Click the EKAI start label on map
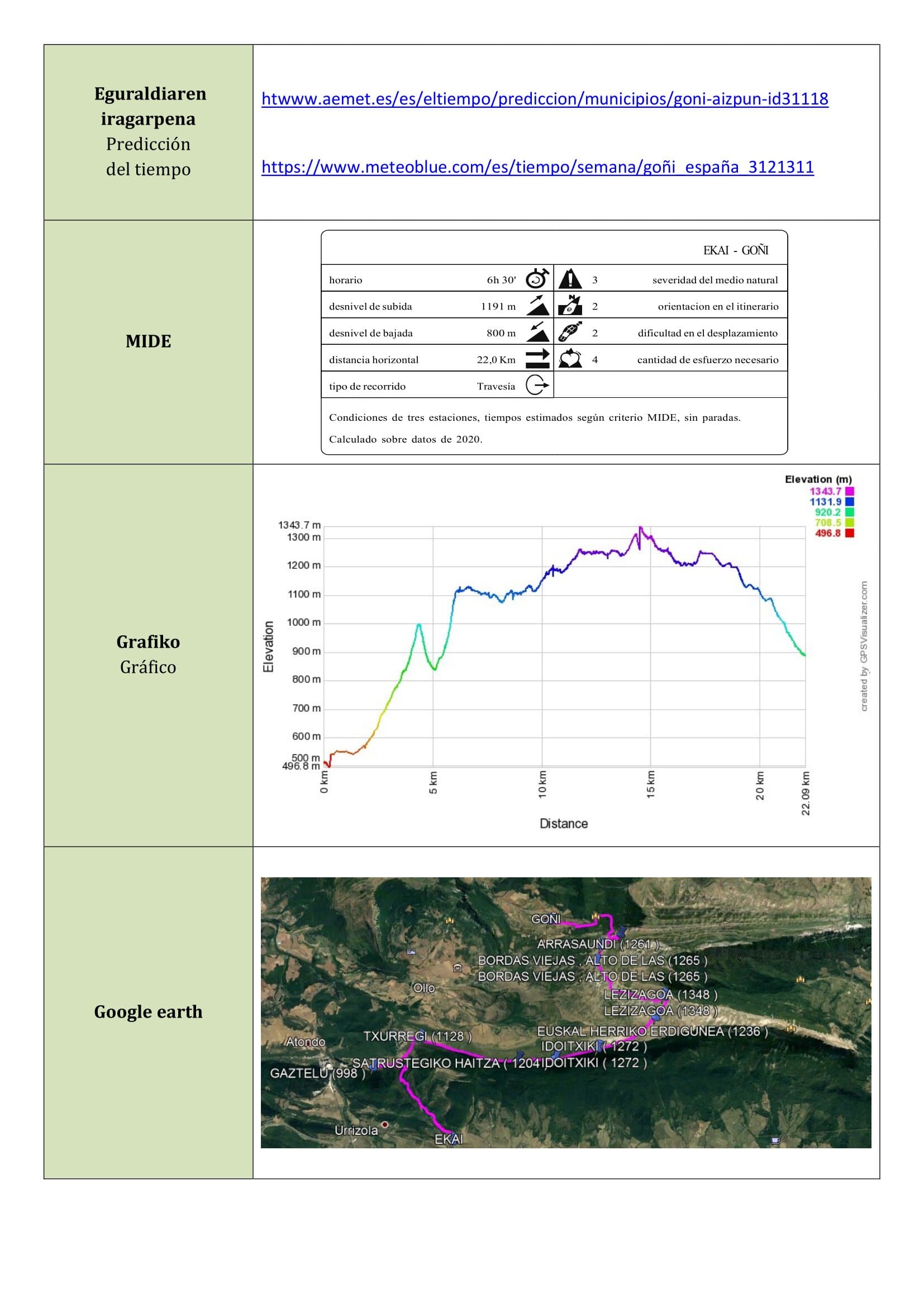 click(449, 1139)
